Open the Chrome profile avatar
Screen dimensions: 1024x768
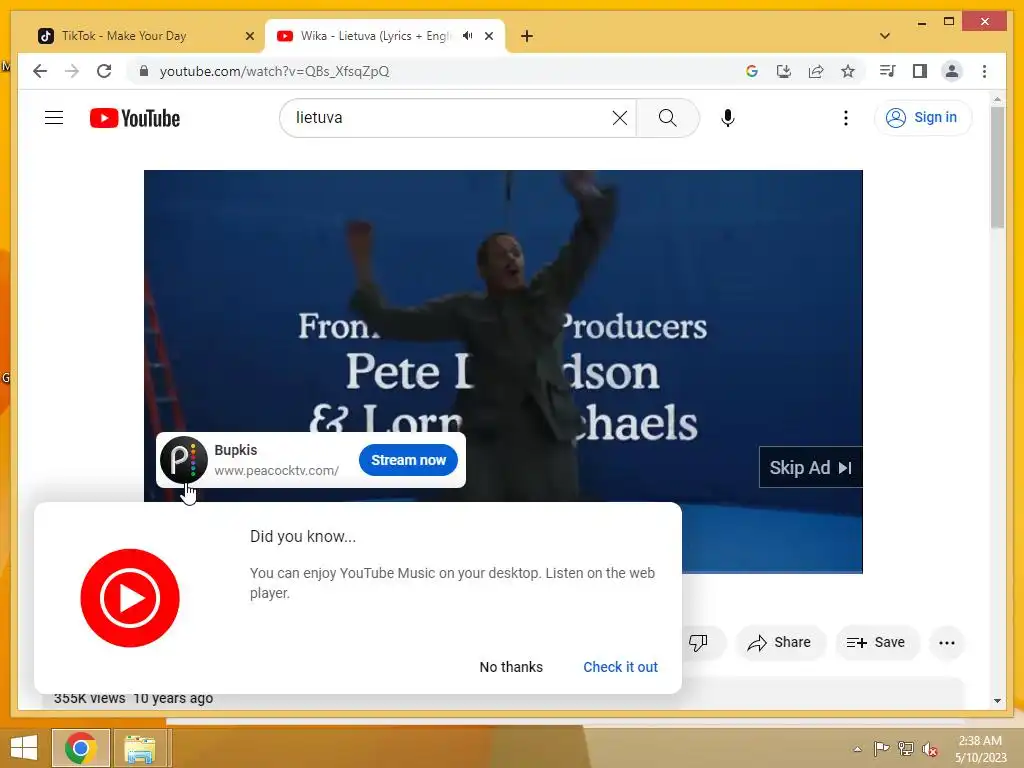(952, 71)
